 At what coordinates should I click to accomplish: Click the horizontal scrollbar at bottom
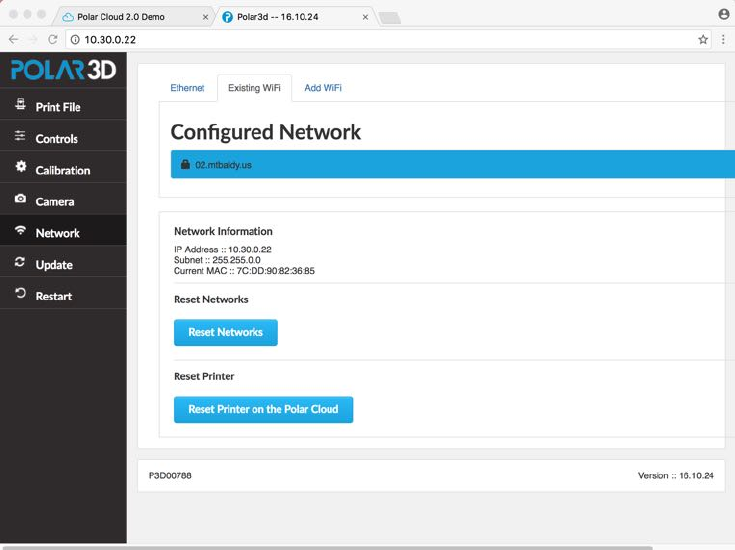[328, 548]
